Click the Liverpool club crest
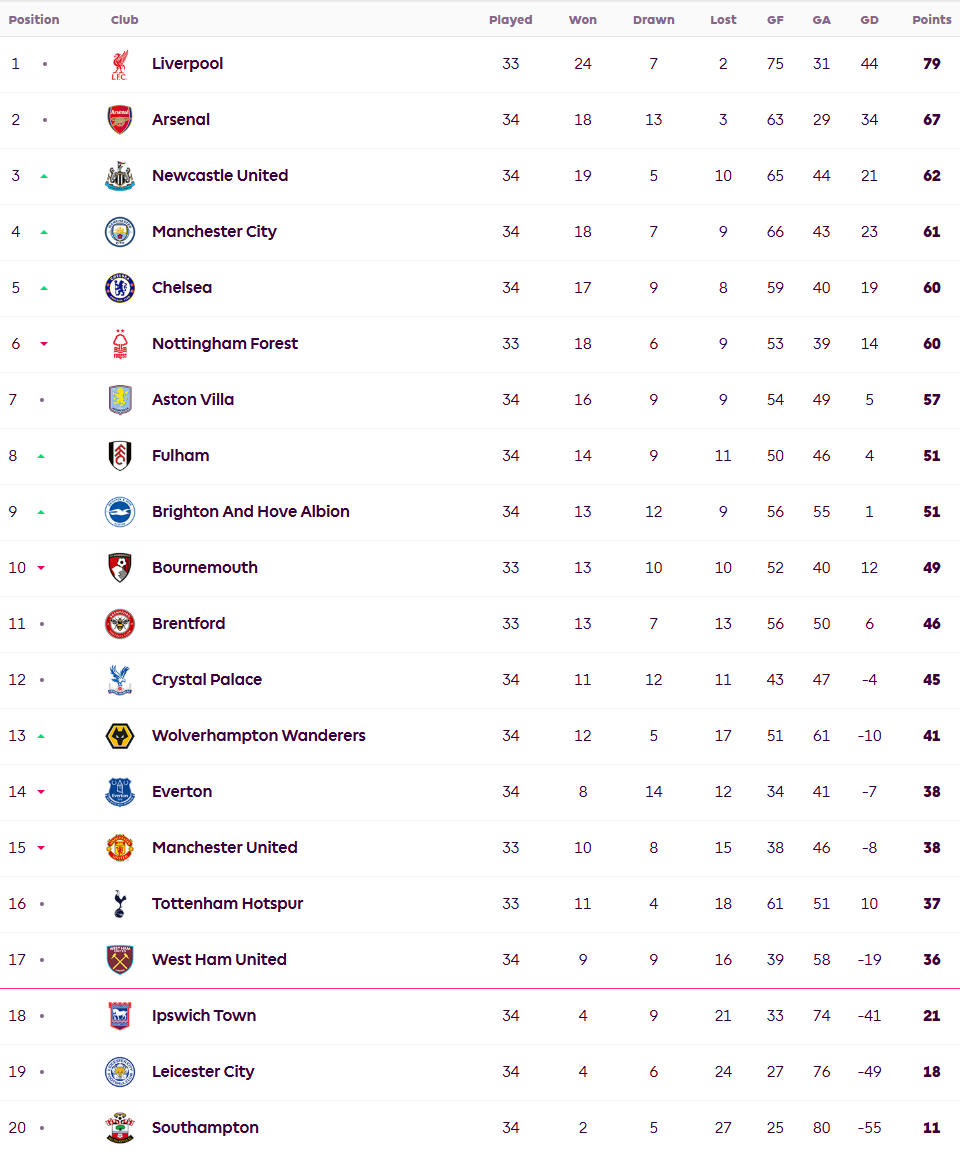This screenshot has width=960, height=1154. [x=120, y=65]
